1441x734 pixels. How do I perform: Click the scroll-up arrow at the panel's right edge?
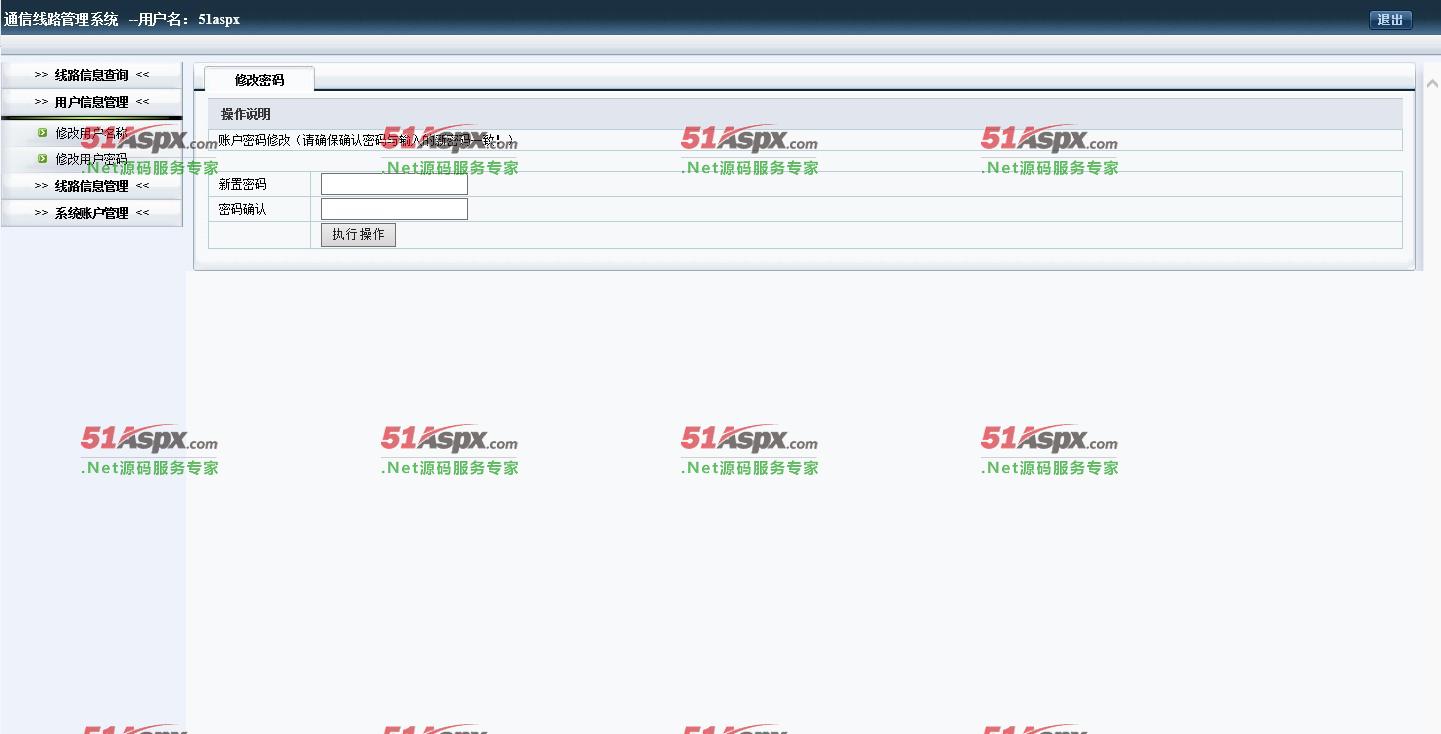[1431, 84]
